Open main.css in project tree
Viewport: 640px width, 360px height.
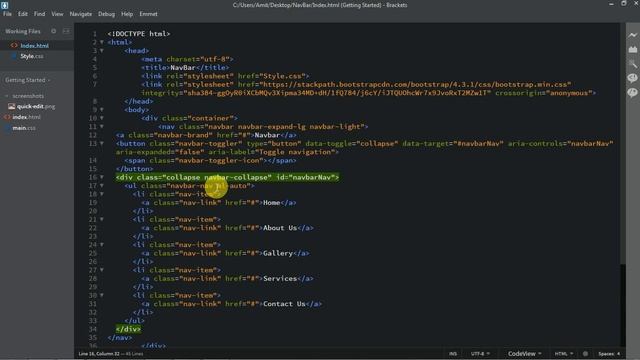(24, 128)
